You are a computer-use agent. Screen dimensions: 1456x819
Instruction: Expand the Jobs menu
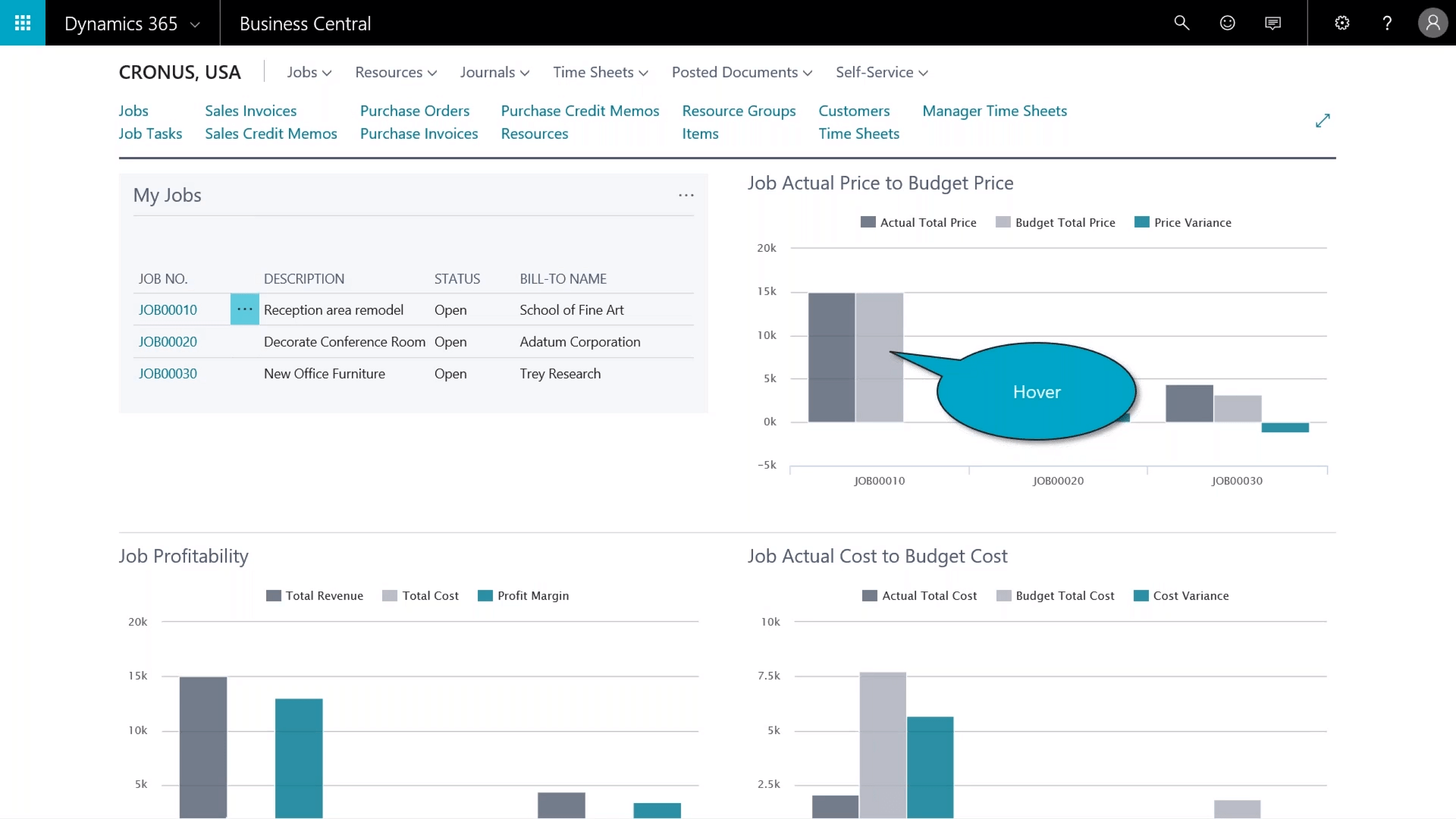[x=309, y=72]
